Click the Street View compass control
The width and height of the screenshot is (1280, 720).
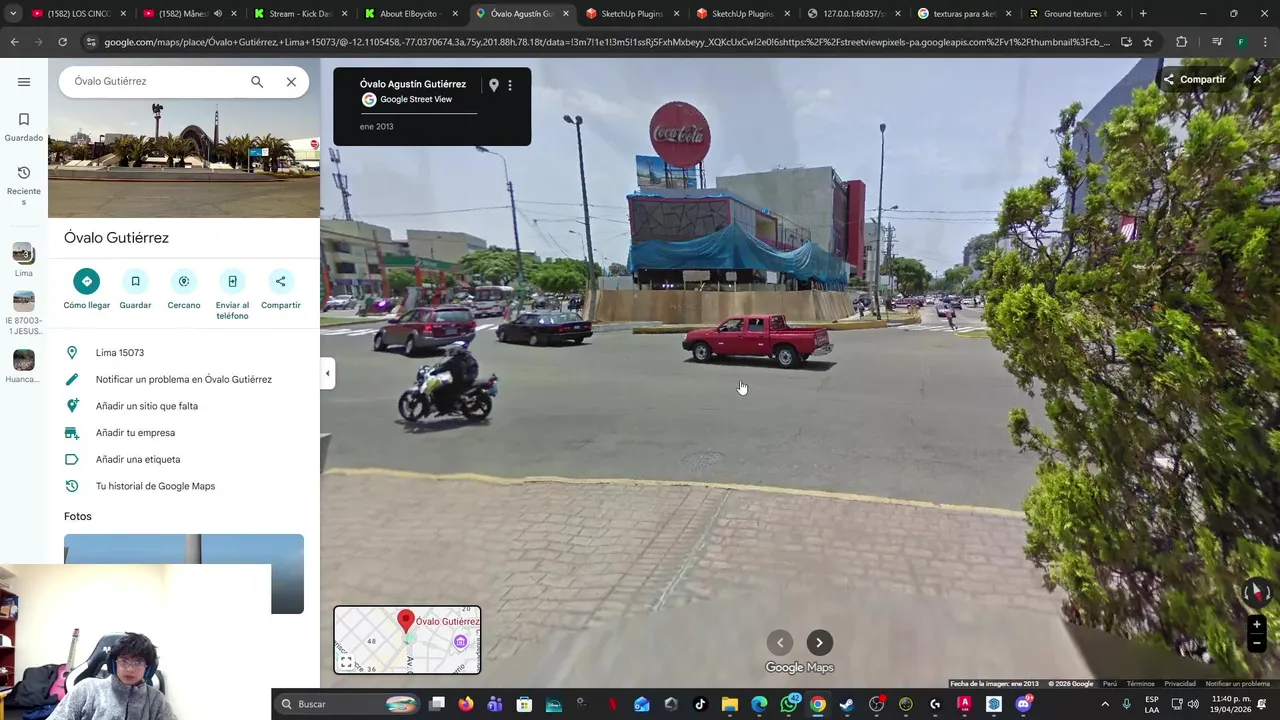point(1257,593)
